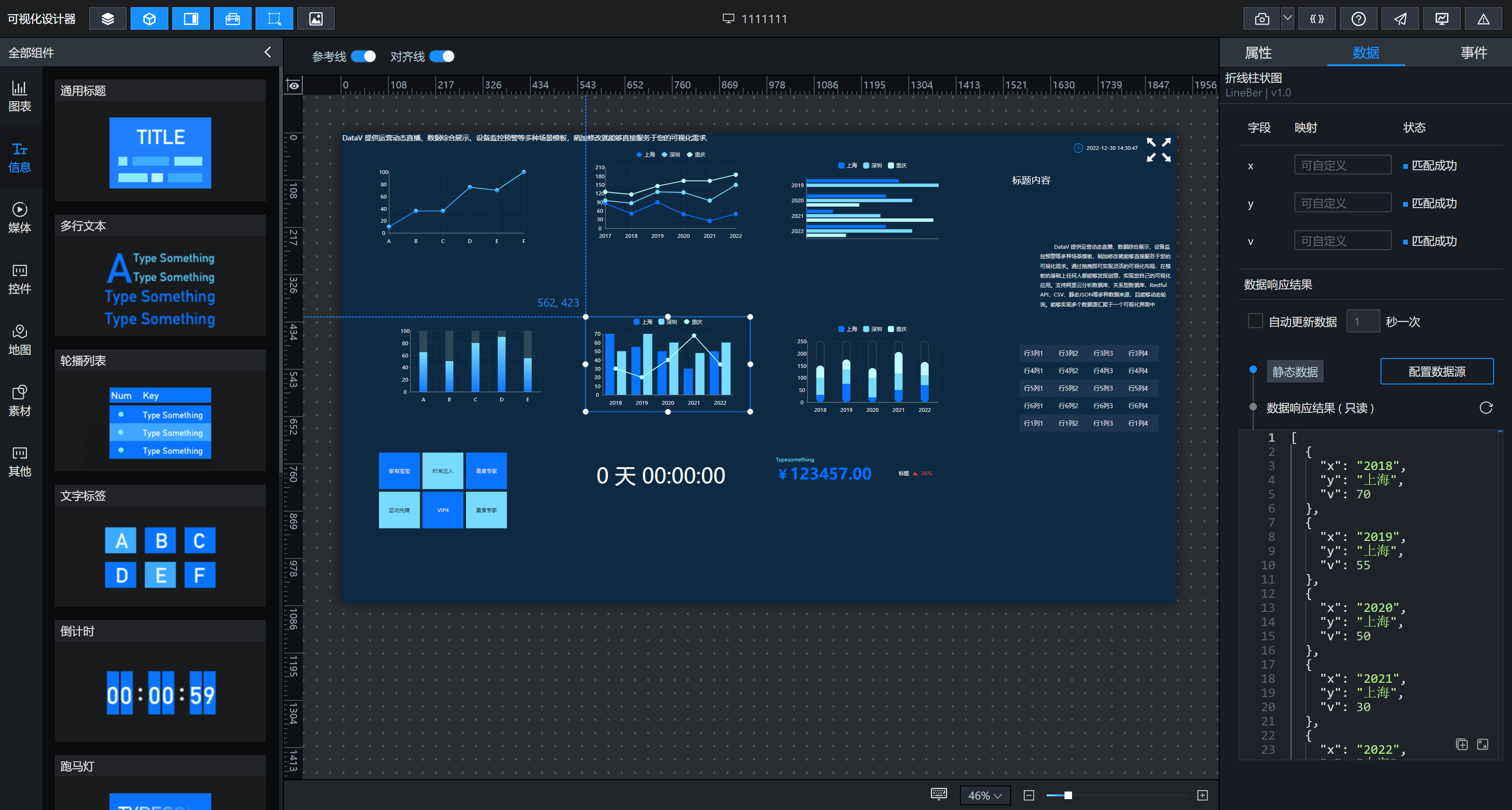Select the 轮播列表 component thumbnail
The height and width of the screenshot is (810, 1512).
point(159,422)
